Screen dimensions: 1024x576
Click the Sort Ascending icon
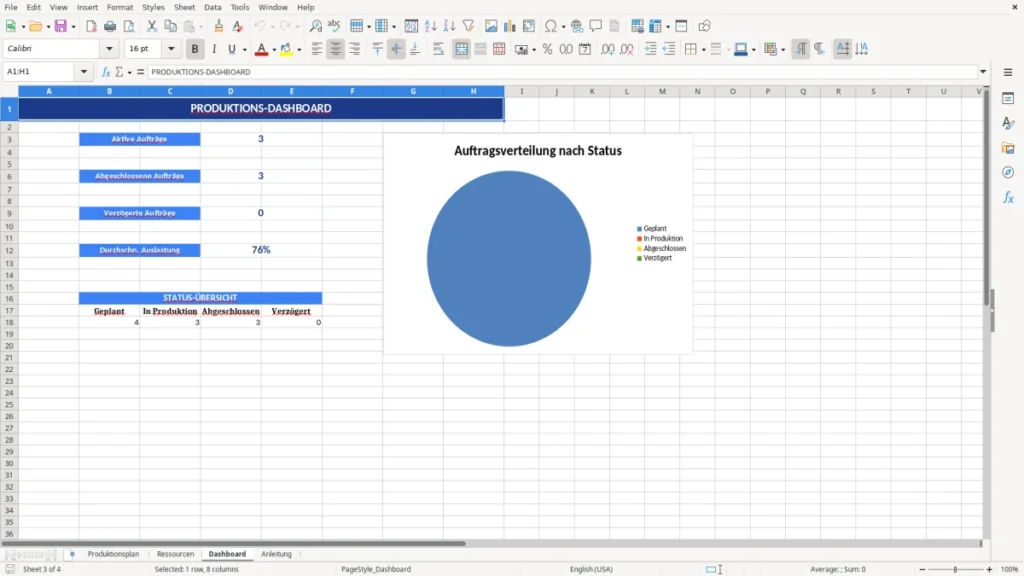tap(430, 26)
